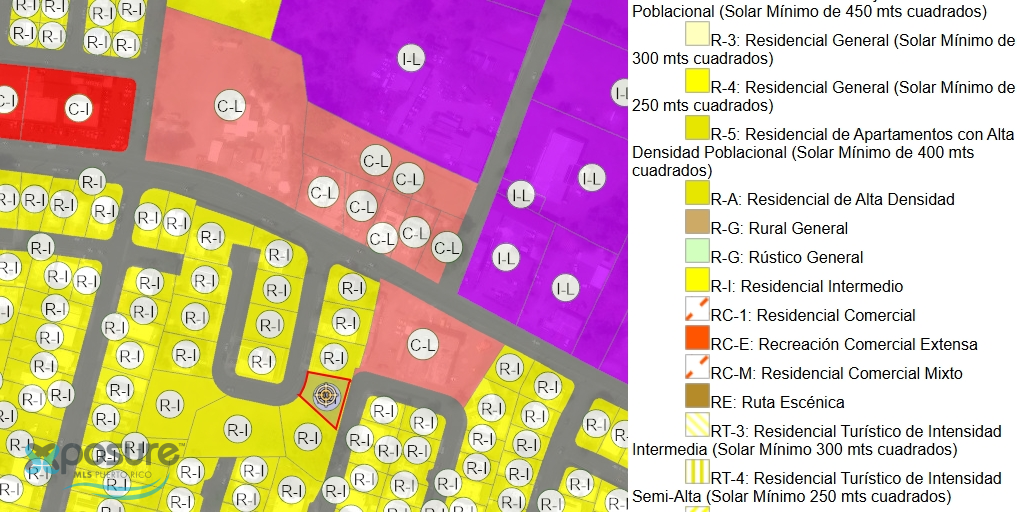Click the C-L marker nearest the red-outlined parcel
Screen dimensions: 1017x512
point(423,346)
